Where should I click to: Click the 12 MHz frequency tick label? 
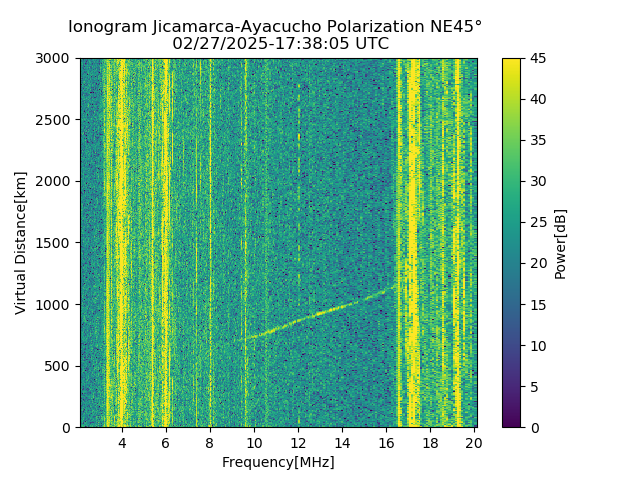[x=298, y=443]
